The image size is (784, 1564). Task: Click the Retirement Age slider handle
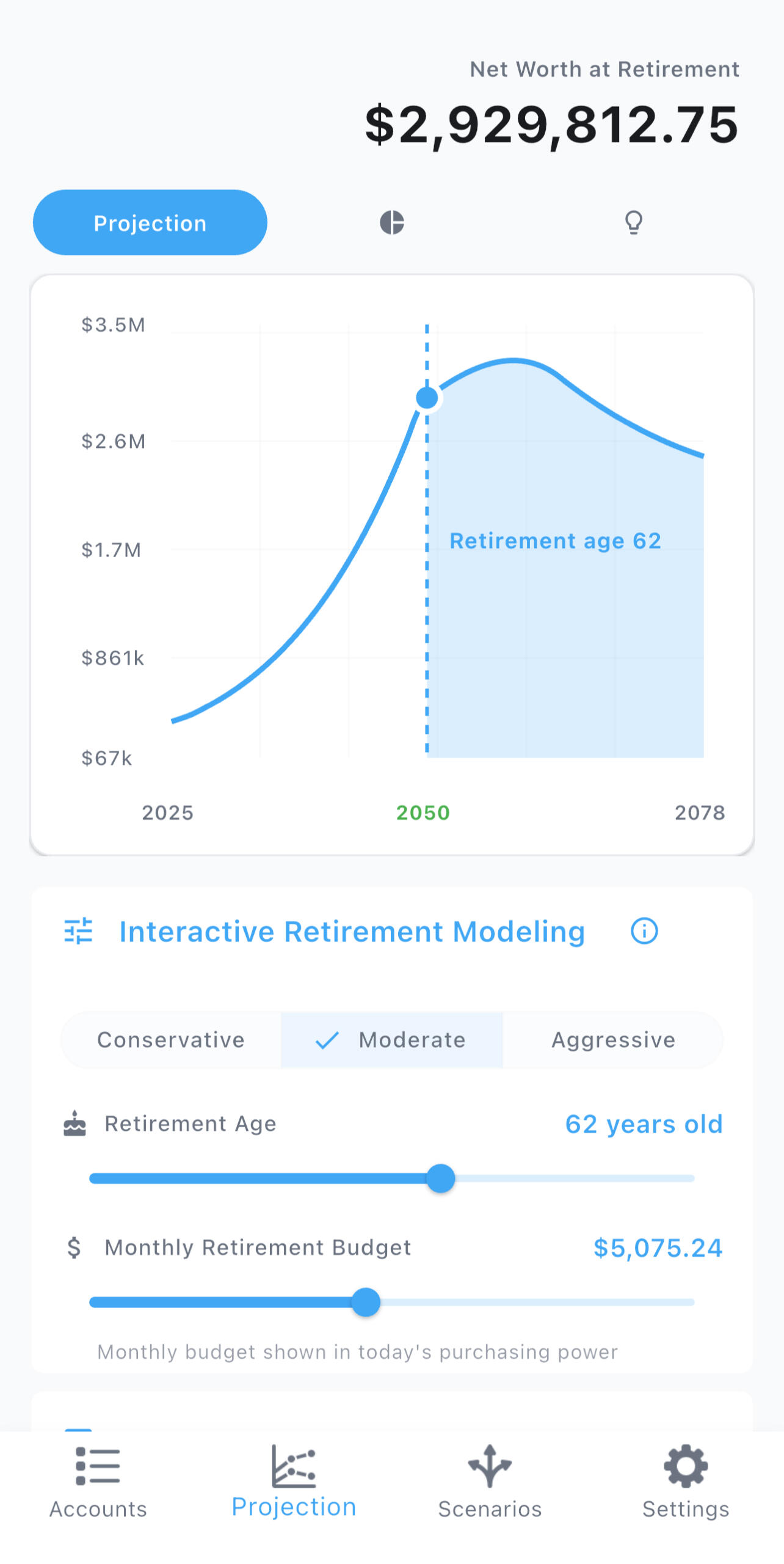coord(440,1178)
